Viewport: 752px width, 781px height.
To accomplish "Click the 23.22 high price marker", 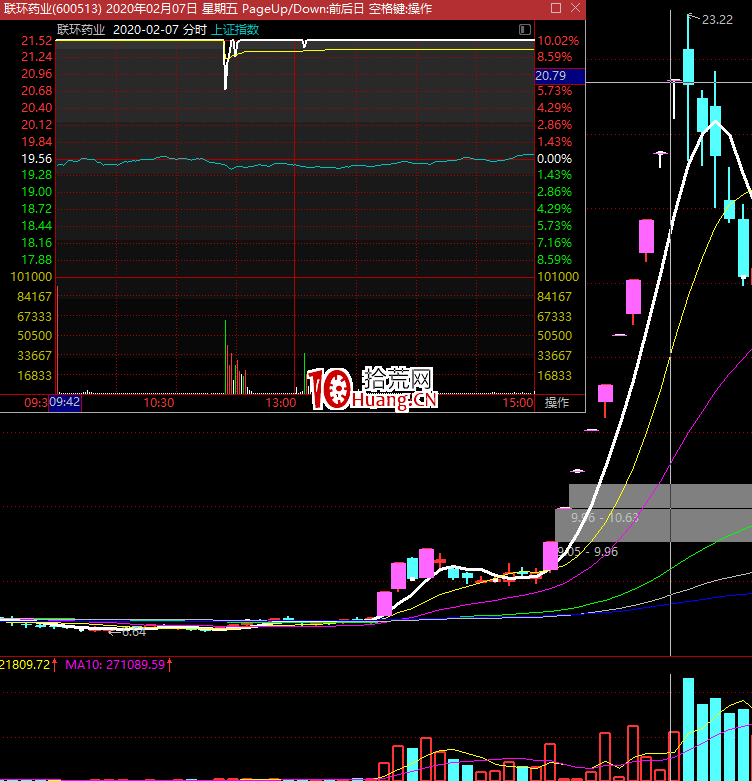I will 716,19.
